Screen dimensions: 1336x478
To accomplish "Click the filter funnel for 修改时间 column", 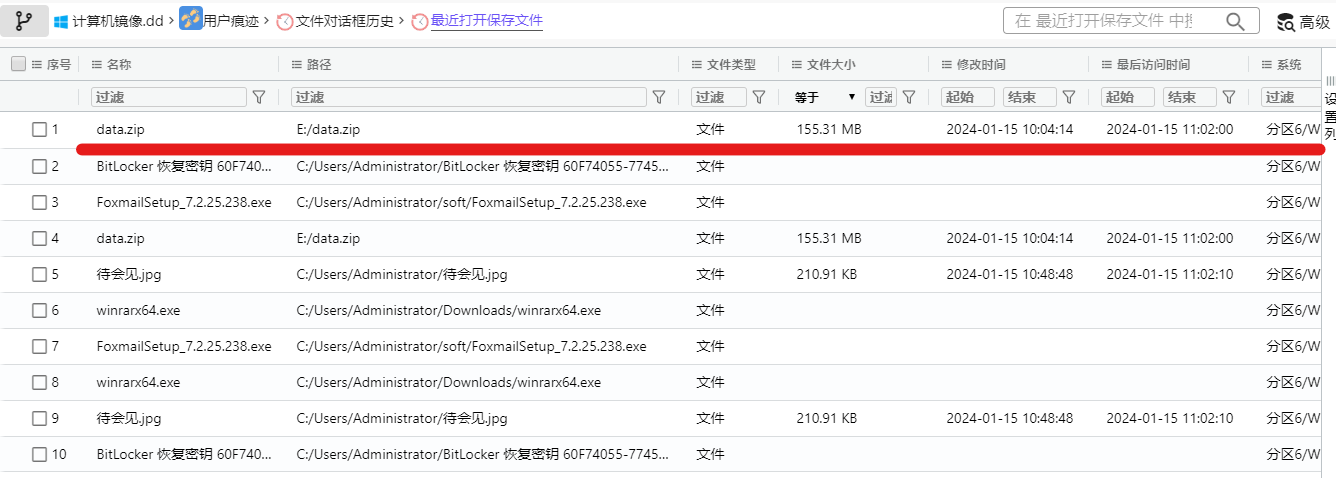I will point(1069,97).
